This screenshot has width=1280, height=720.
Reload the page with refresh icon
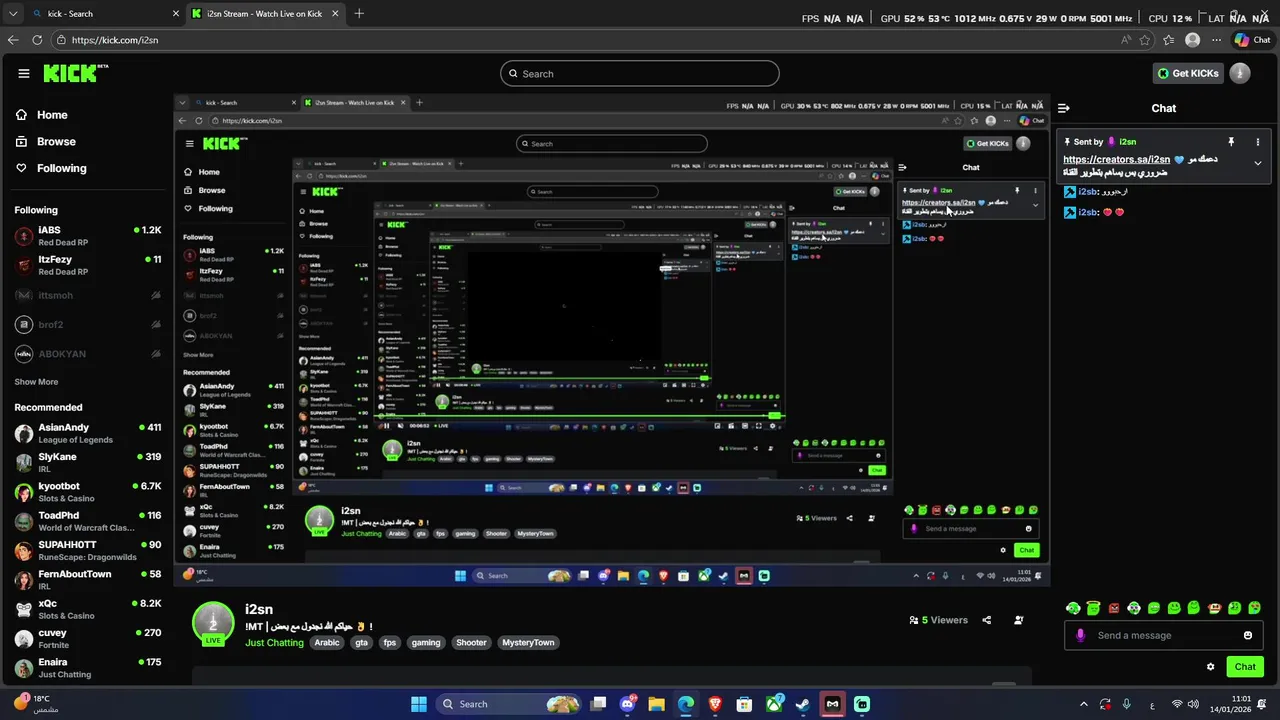coord(37,40)
